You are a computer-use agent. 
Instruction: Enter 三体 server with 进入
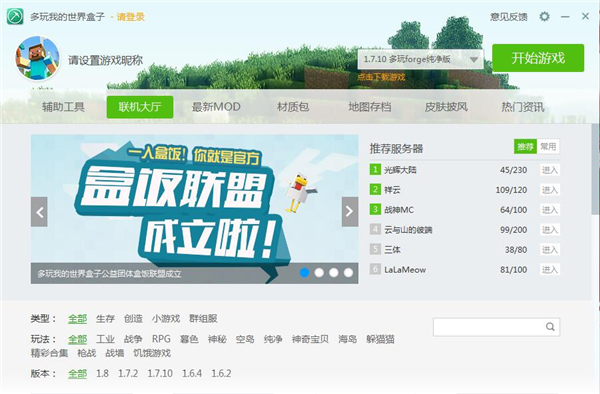[x=549, y=250]
